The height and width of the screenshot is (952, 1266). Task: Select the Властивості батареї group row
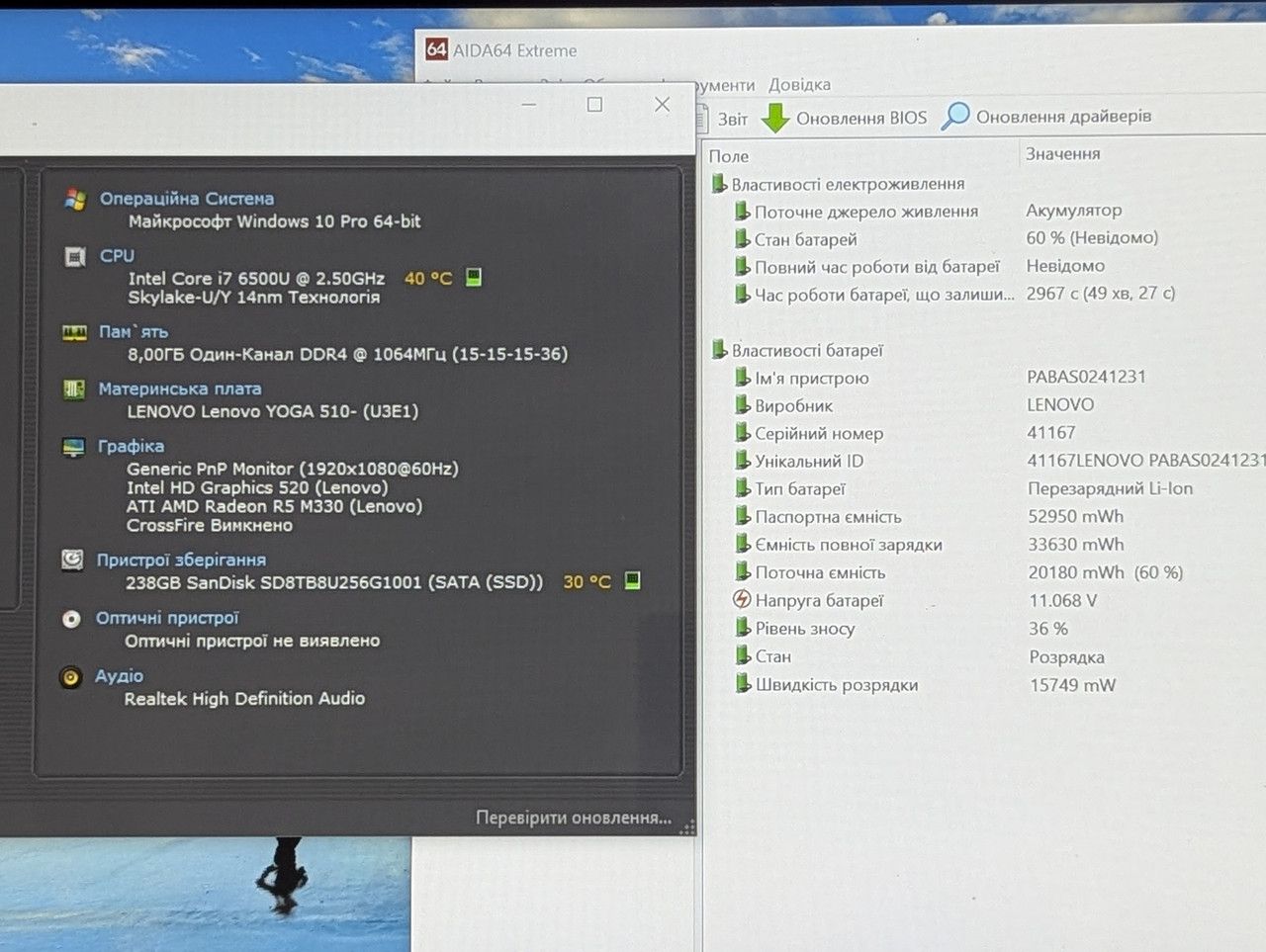[x=807, y=350]
